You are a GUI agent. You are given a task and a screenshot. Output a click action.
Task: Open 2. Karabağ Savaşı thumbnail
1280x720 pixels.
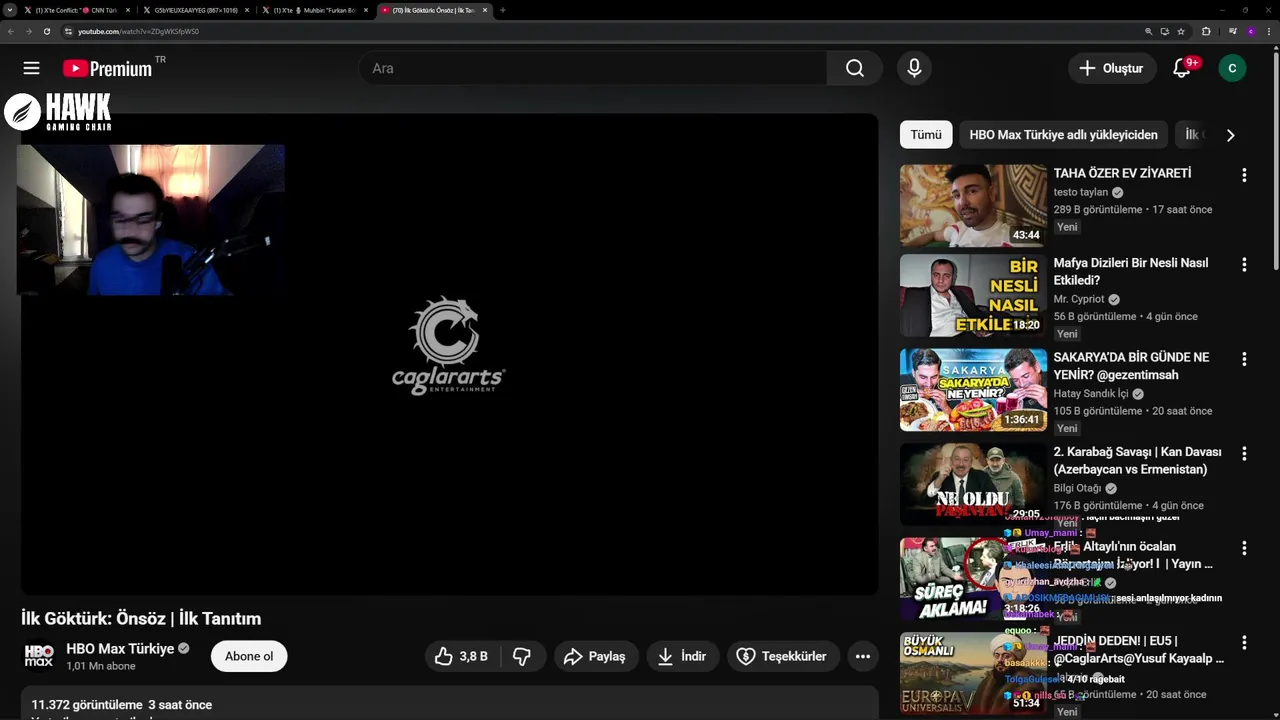[x=973, y=484]
